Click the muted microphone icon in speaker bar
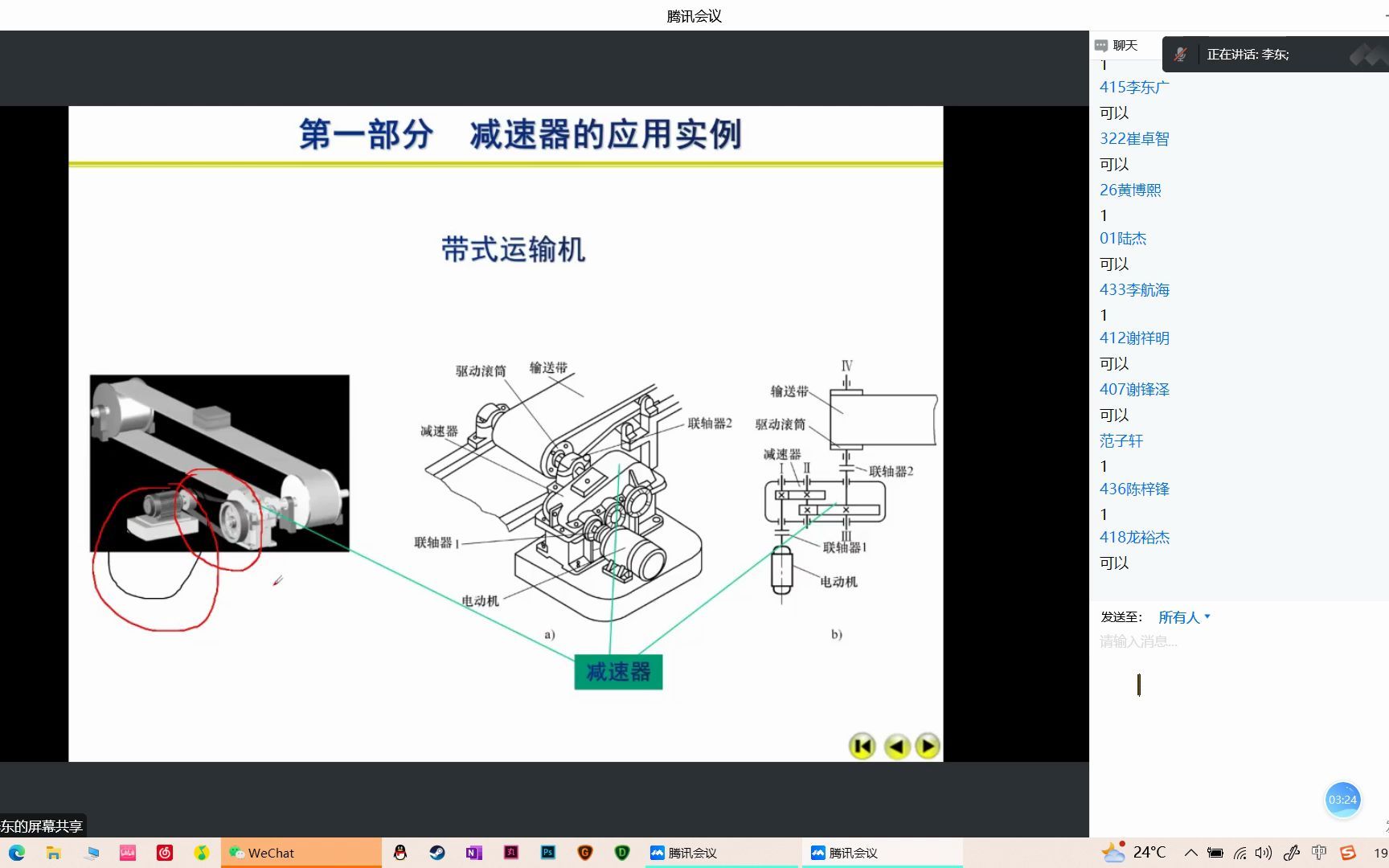The width and height of the screenshot is (1389, 868). pos(1181,55)
